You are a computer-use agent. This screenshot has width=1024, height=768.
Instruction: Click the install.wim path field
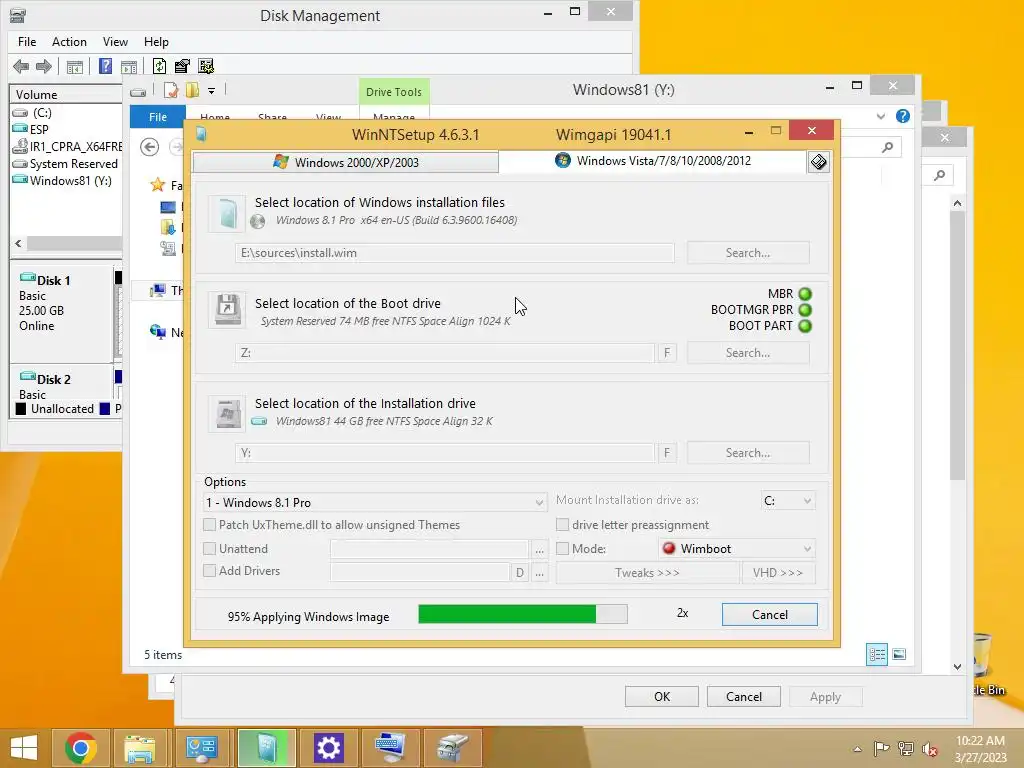tap(455, 253)
